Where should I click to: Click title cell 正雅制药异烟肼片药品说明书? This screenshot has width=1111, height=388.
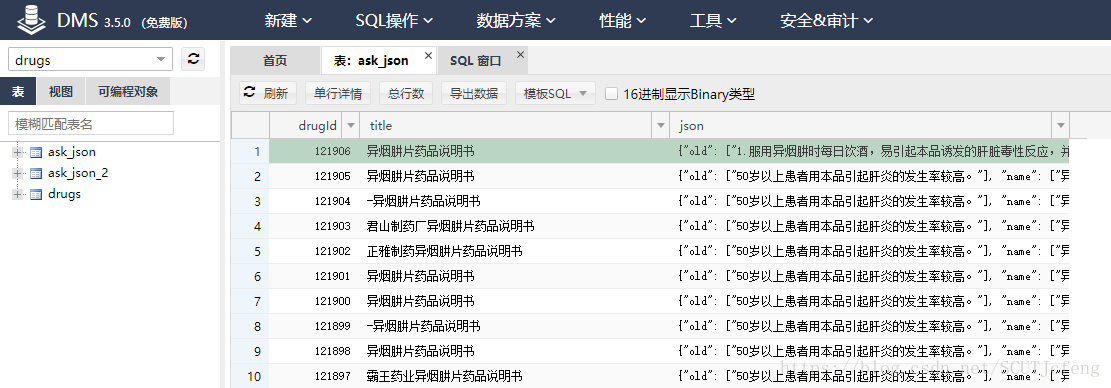tap(515, 251)
